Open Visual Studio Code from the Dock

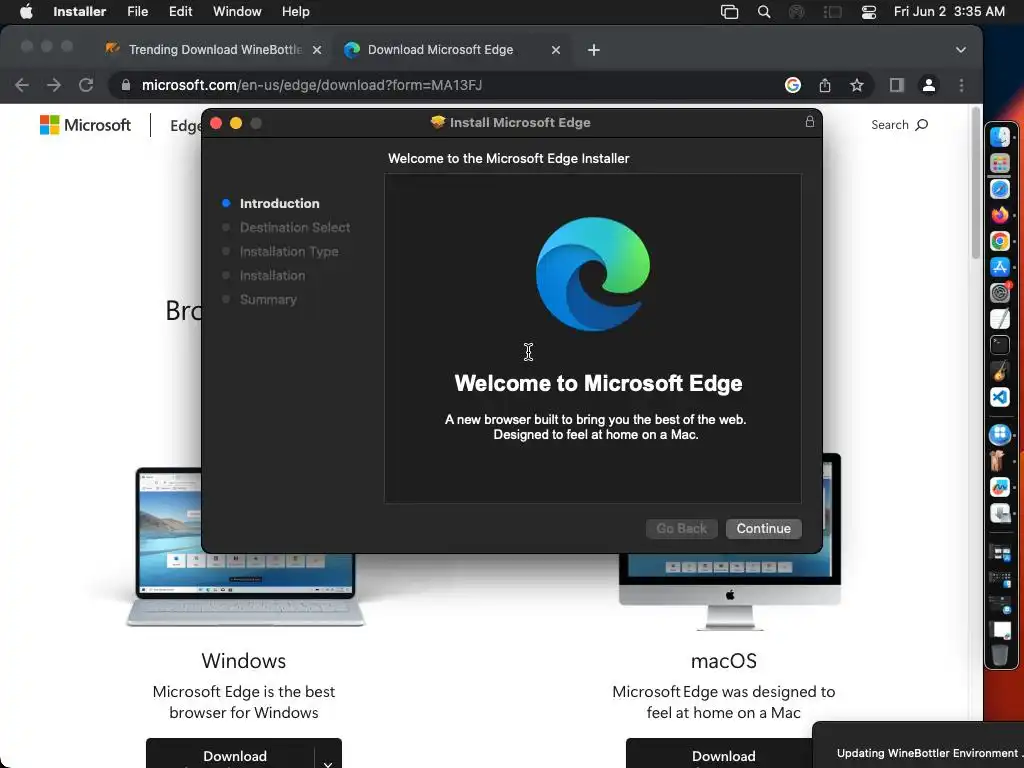click(1000, 396)
